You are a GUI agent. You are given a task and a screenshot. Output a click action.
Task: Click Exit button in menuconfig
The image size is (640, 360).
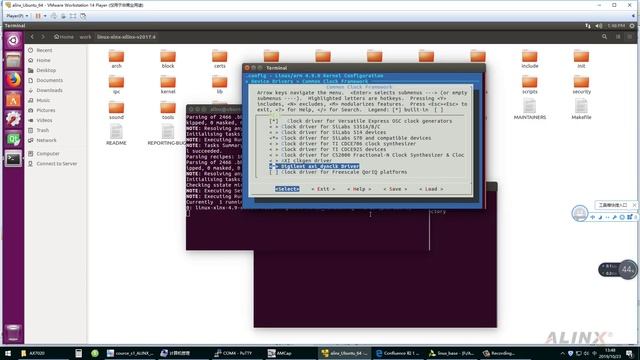(323, 189)
